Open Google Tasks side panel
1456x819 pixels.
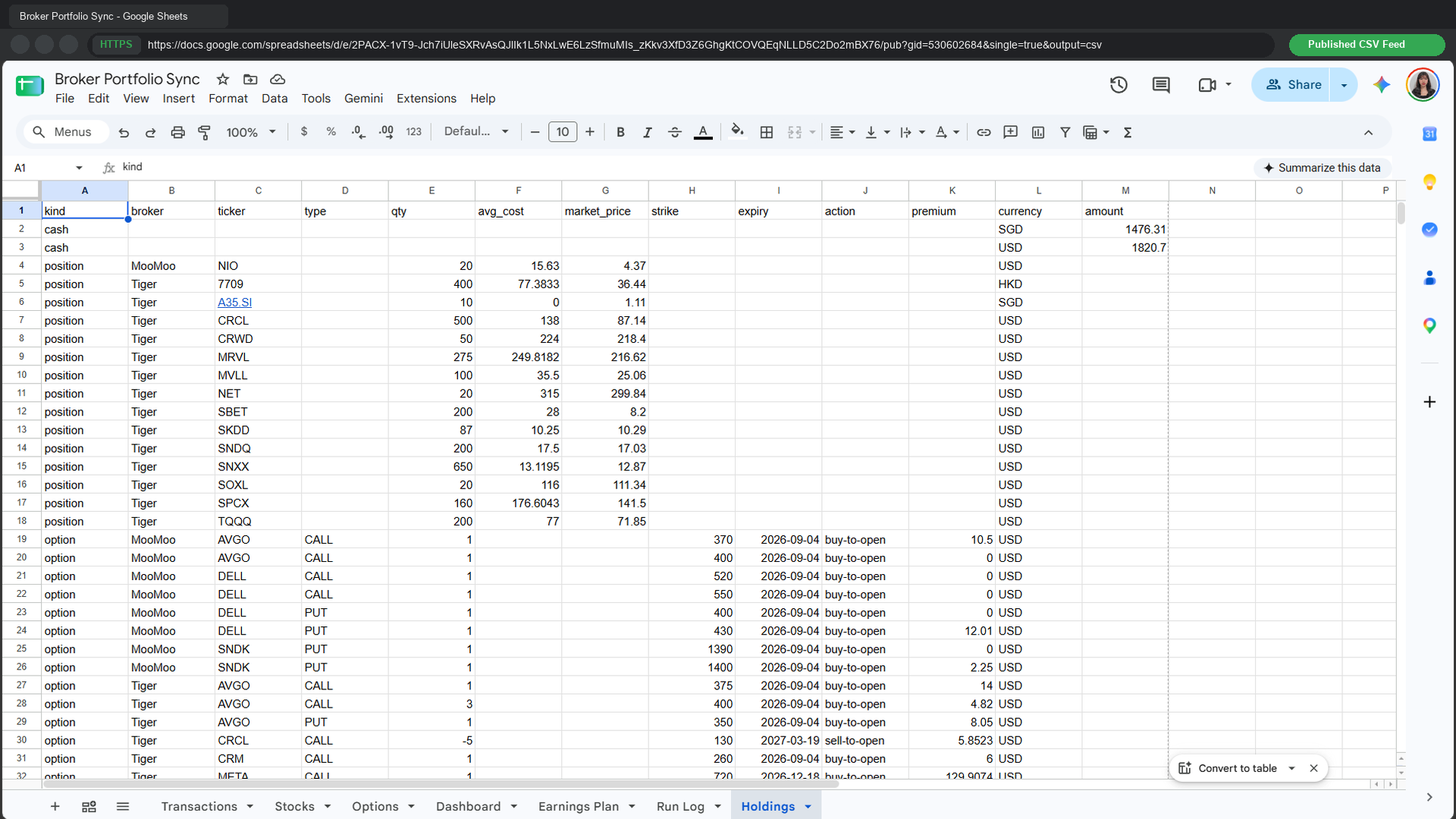click(x=1429, y=230)
